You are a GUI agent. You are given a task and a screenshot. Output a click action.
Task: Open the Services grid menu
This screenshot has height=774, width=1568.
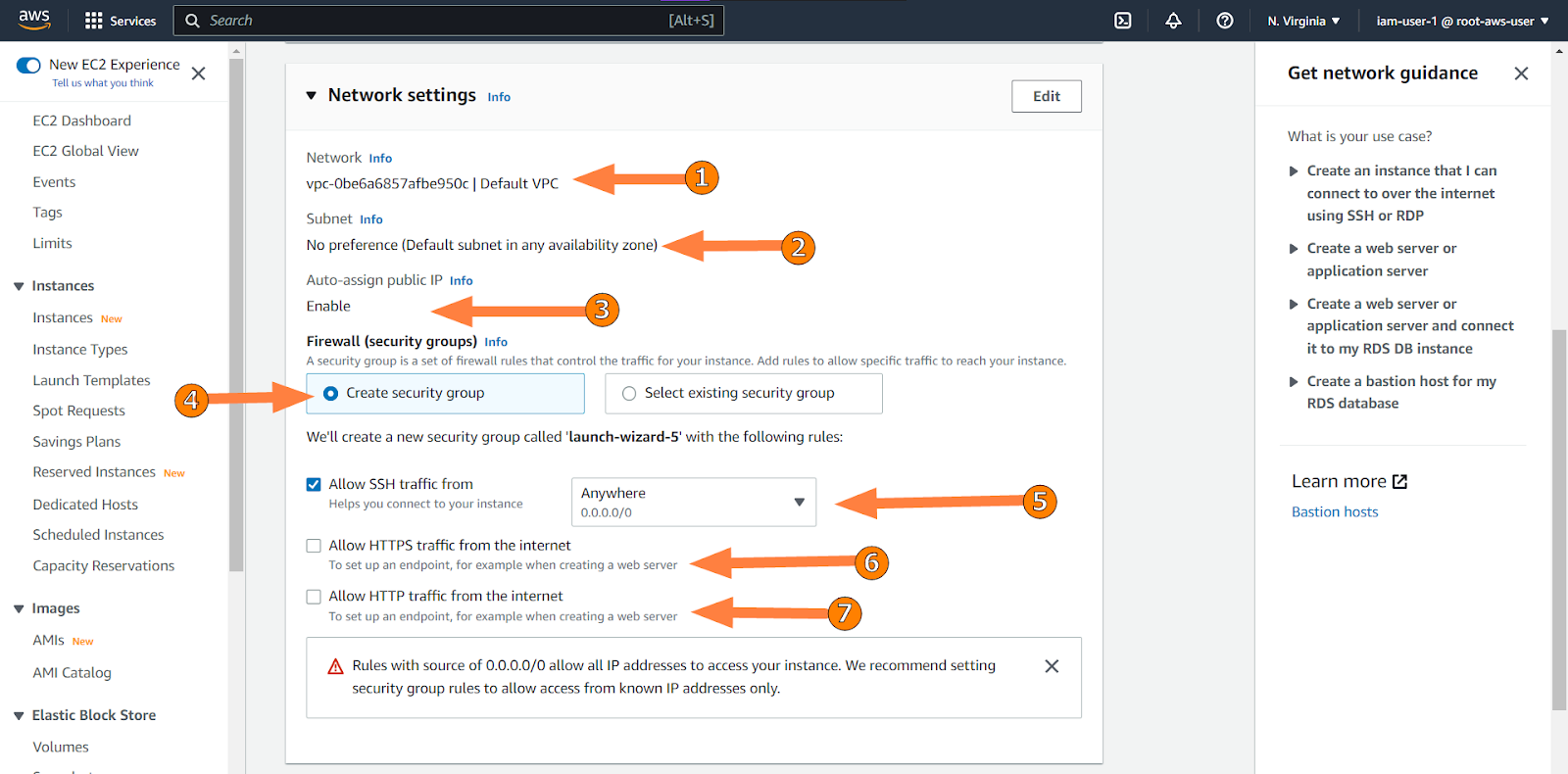tap(121, 21)
